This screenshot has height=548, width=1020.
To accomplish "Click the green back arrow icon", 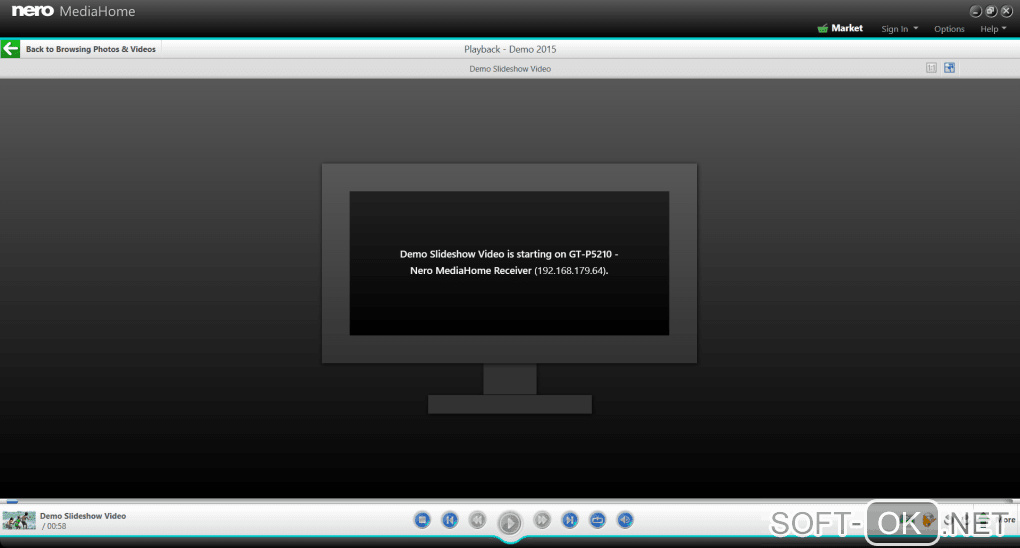I will point(10,49).
